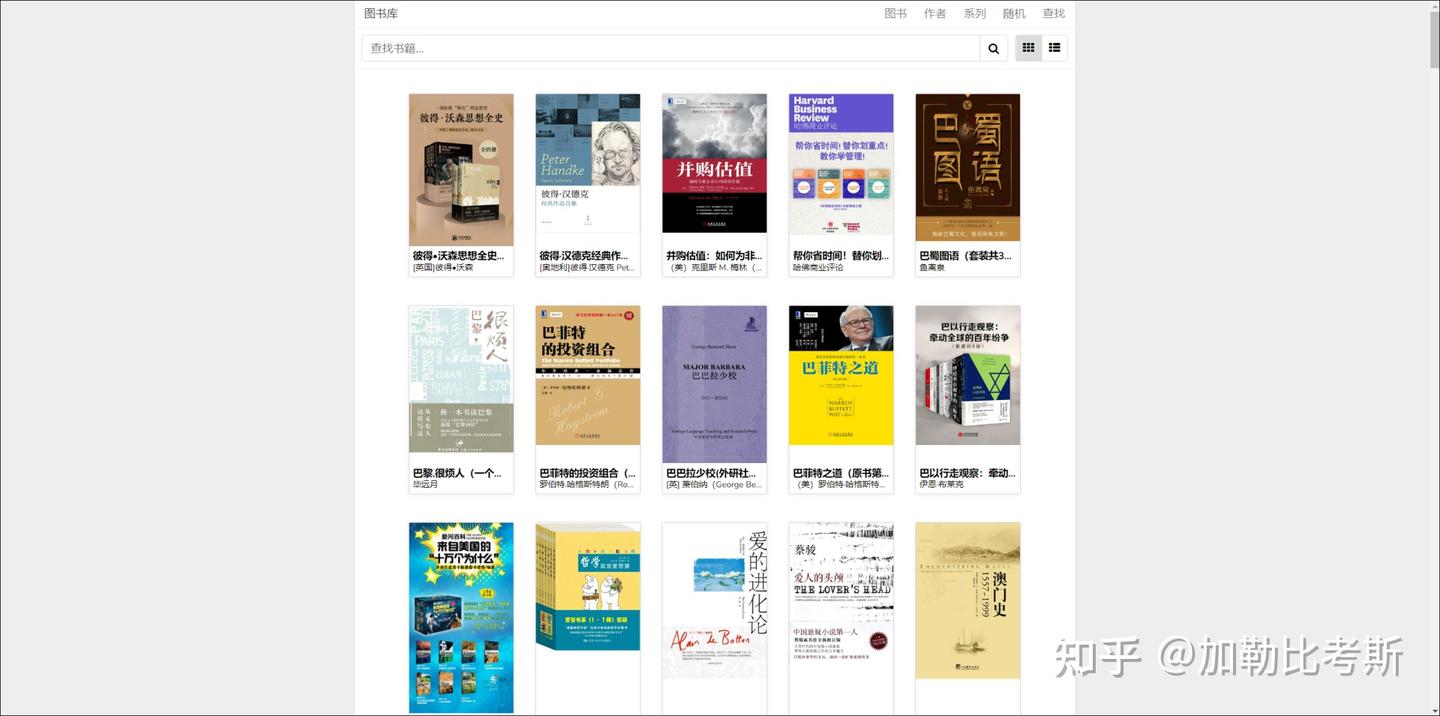The width and height of the screenshot is (1440, 716).
Task: Click the search magnifier icon
Action: click(x=993, y=47)
